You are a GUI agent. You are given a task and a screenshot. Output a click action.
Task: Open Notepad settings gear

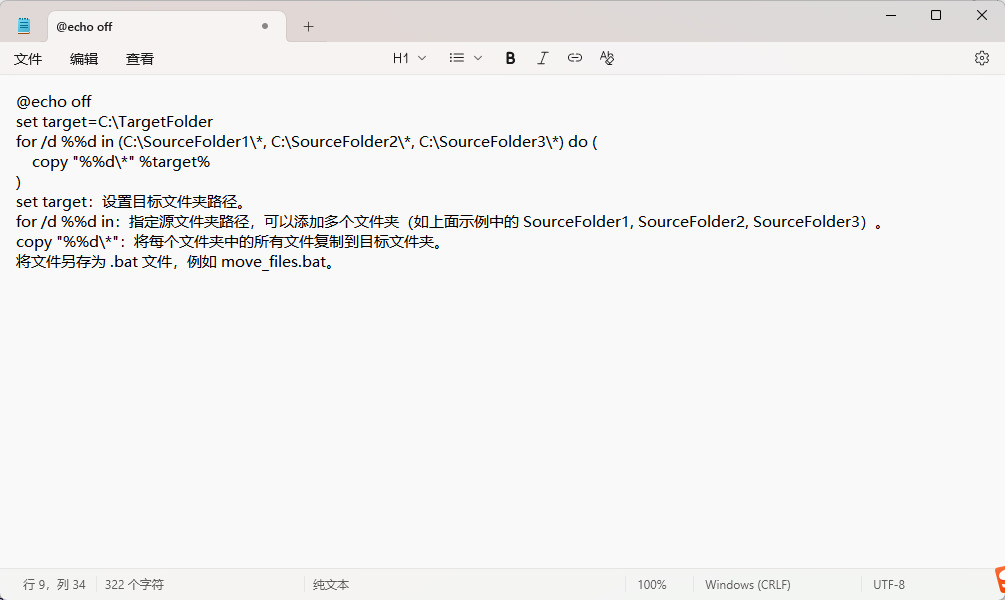[981, 58]
